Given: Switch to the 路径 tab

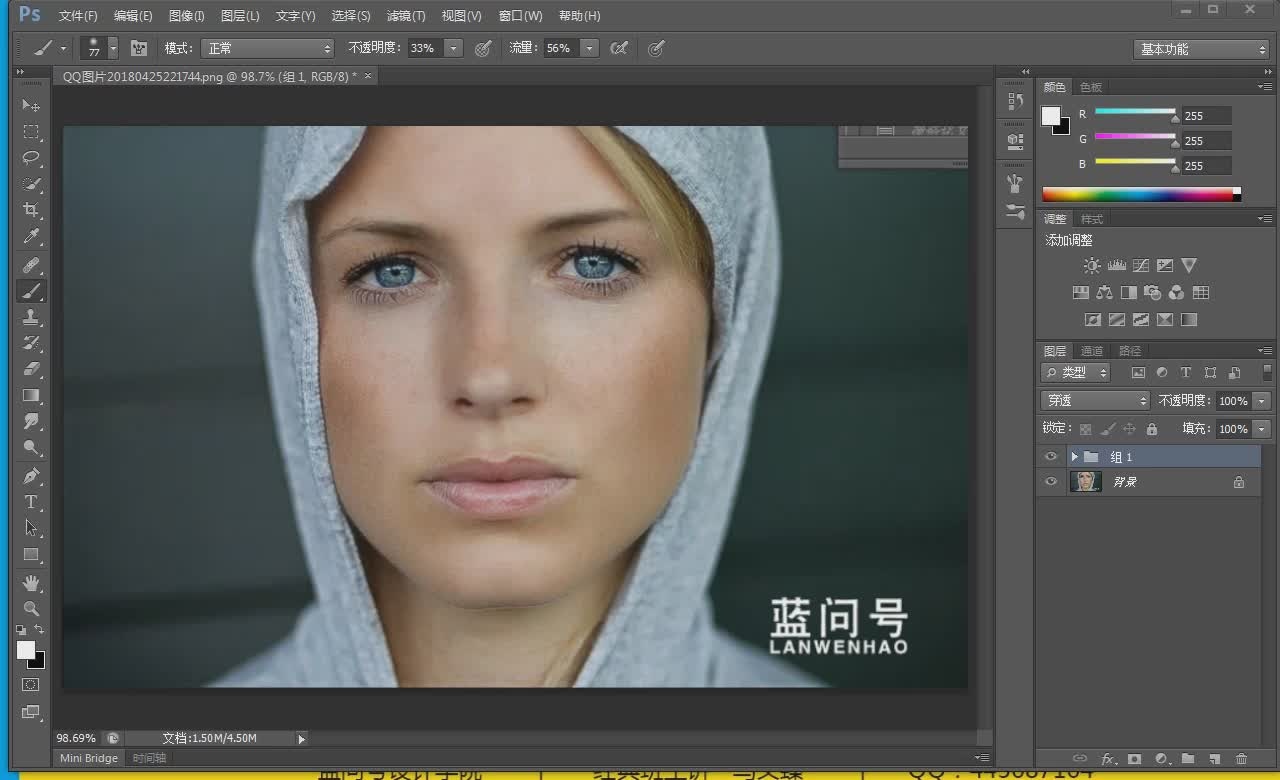Looking at the screenshot, I should (1130, 351).
